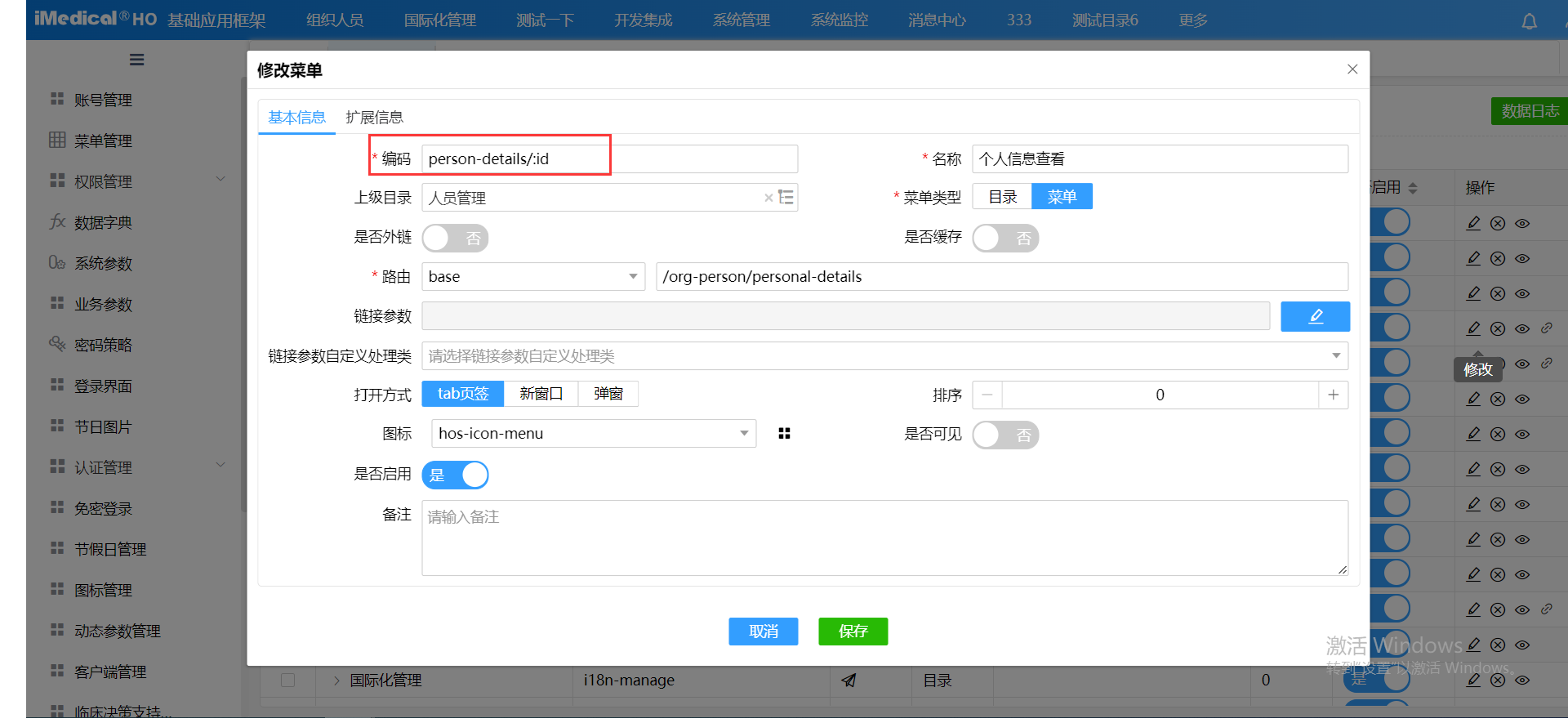Viewport: 1568px width, 723px height.
Task: Click the tree selector icon in 上级目录 field
Action: tap(786, 198)
